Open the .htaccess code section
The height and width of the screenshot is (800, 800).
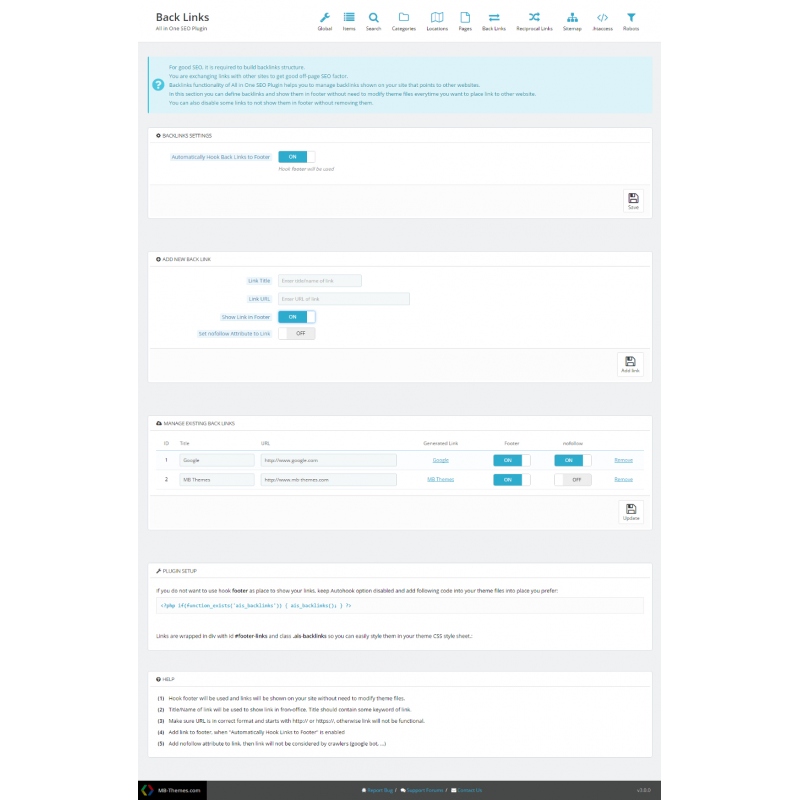602,20
